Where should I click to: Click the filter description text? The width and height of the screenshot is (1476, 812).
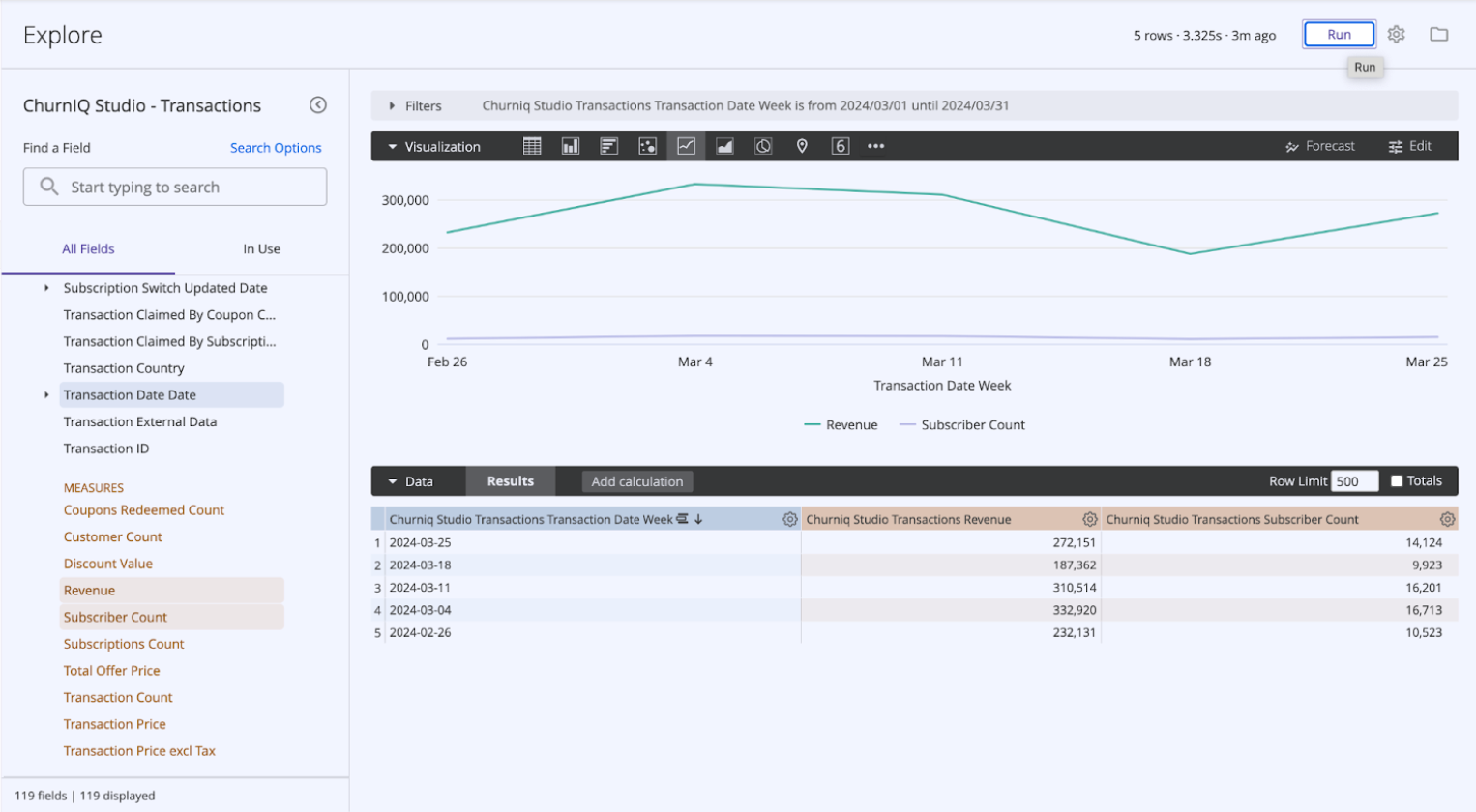(745, 105)
